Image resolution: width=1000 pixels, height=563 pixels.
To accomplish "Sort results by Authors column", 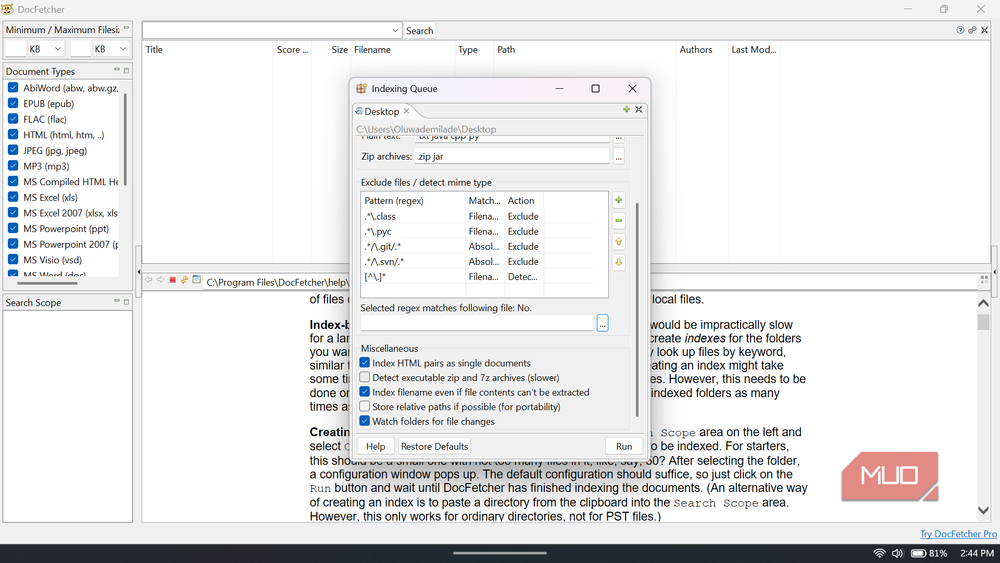I will [x=702, y=50].
